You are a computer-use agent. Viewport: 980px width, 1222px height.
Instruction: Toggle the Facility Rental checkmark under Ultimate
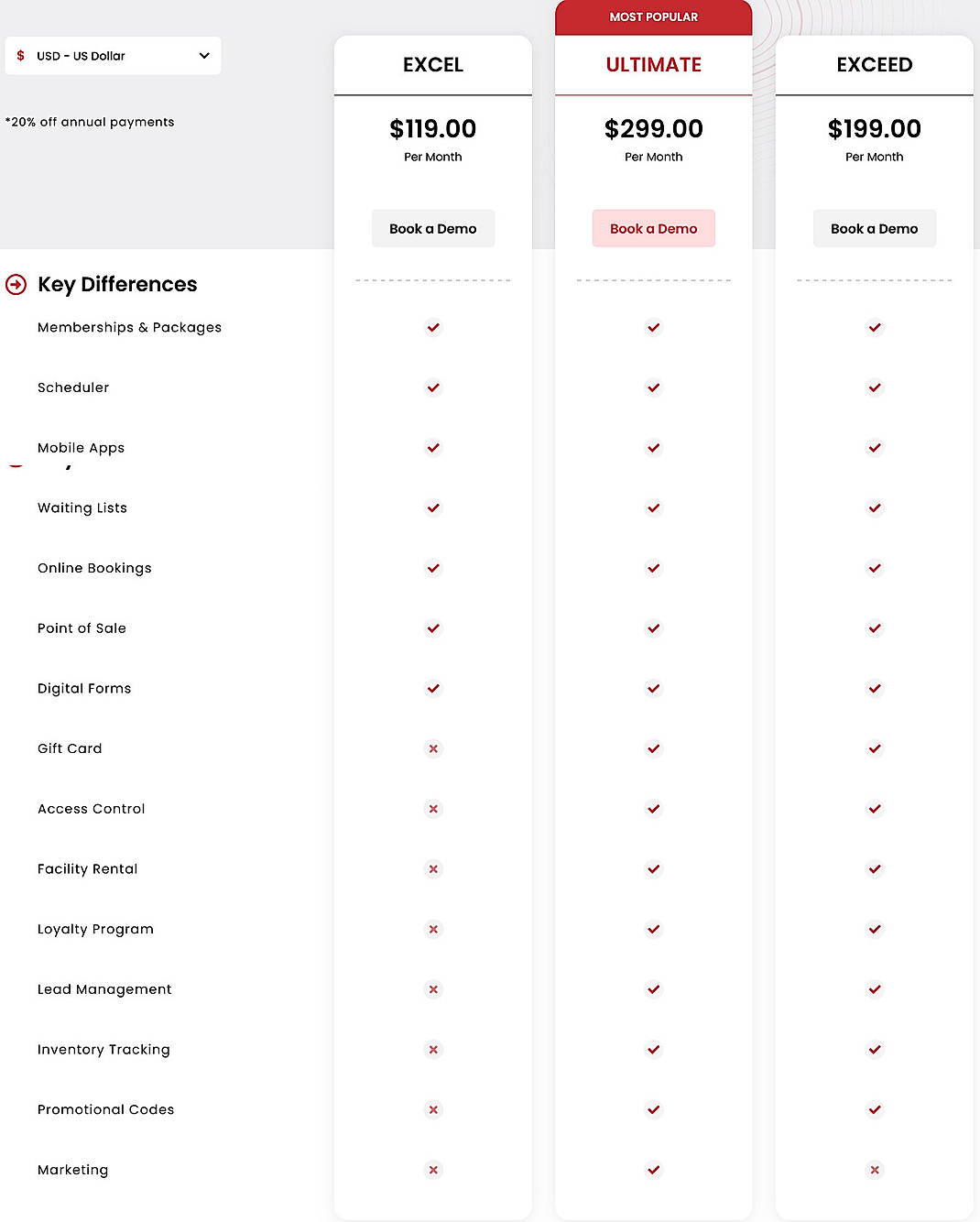(653, 869)
